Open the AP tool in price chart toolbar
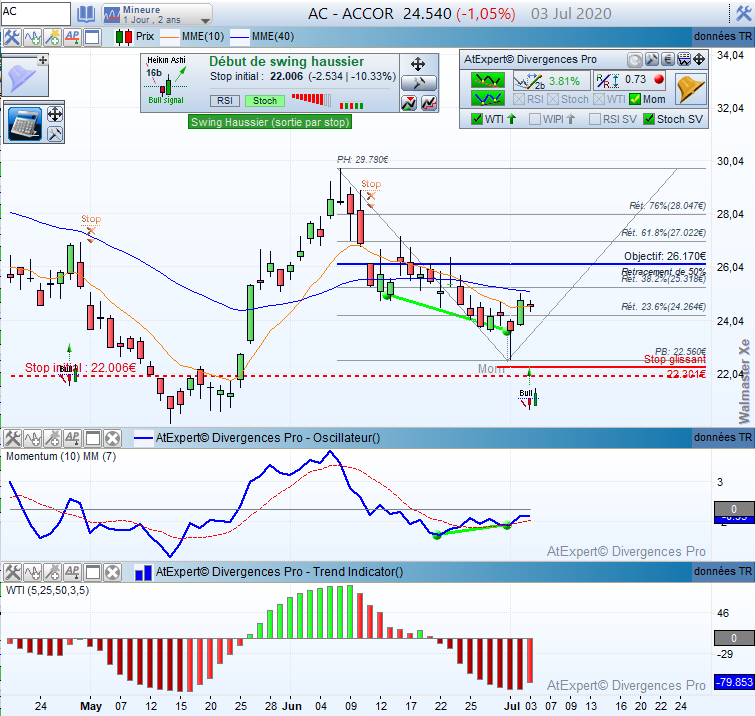Viewport: 755px width, 716px height. [x=72, y=37]
